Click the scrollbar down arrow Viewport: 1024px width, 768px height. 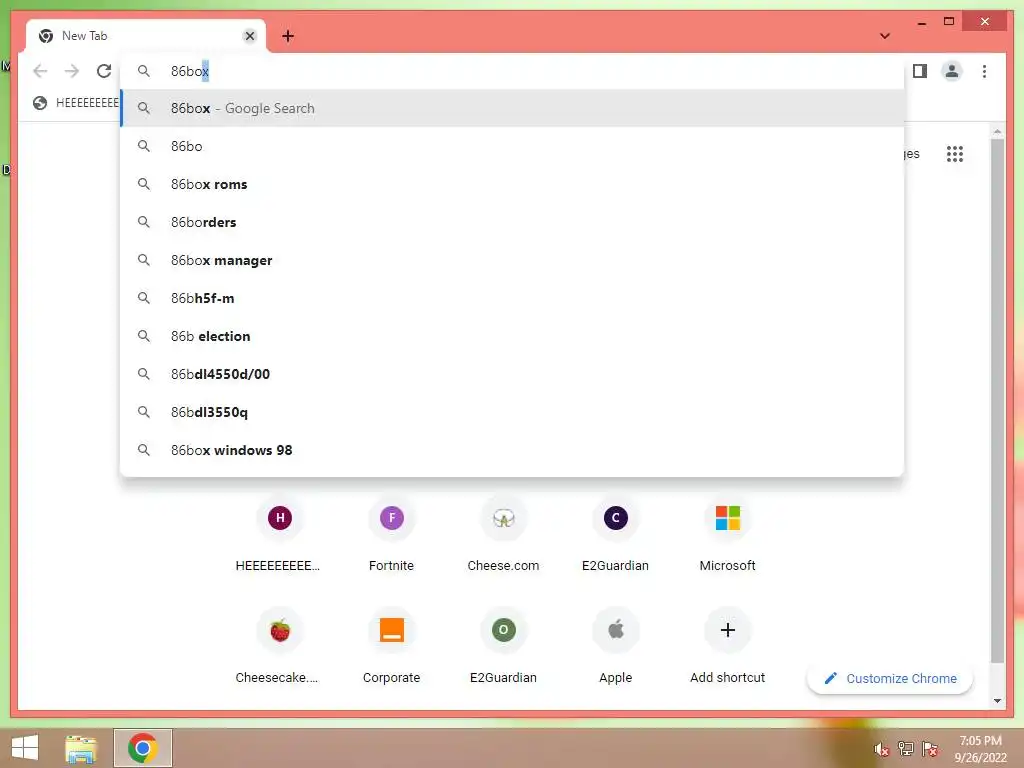click(x=997, y=701)
